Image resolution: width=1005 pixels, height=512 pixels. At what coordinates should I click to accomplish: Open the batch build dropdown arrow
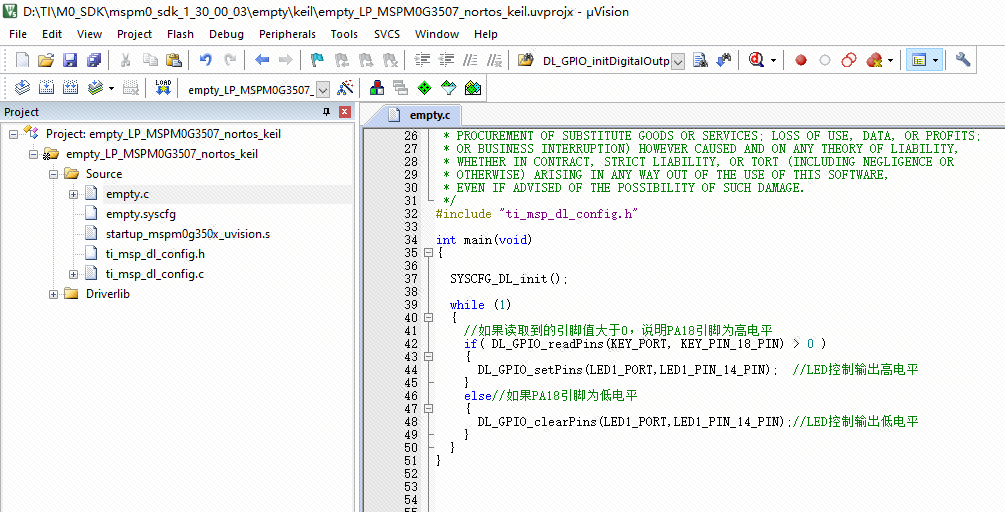pyautogui.click(x=112, y=88)
